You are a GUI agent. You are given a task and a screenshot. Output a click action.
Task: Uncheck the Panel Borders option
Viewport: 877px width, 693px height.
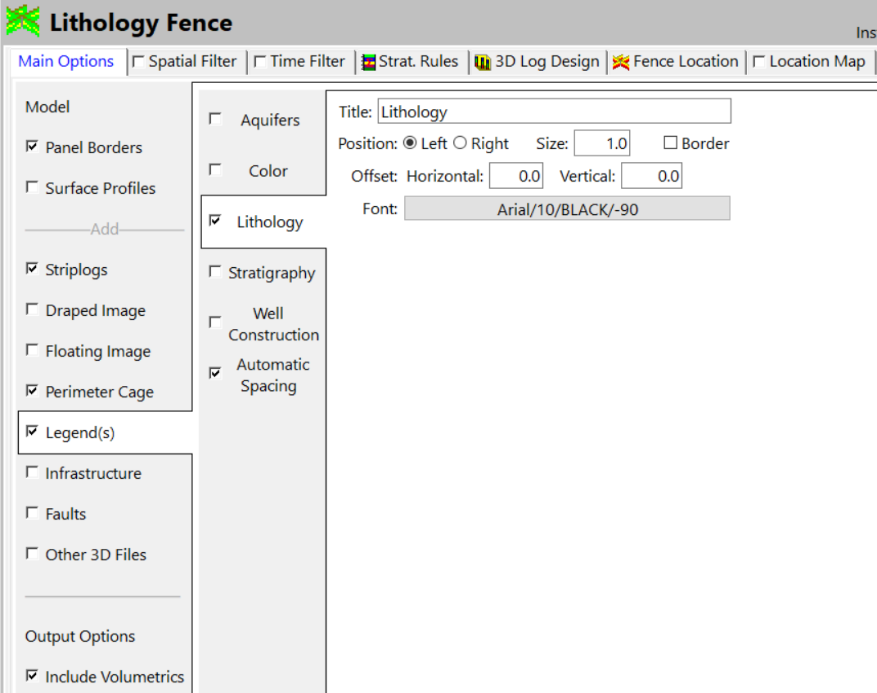(32, 147)
